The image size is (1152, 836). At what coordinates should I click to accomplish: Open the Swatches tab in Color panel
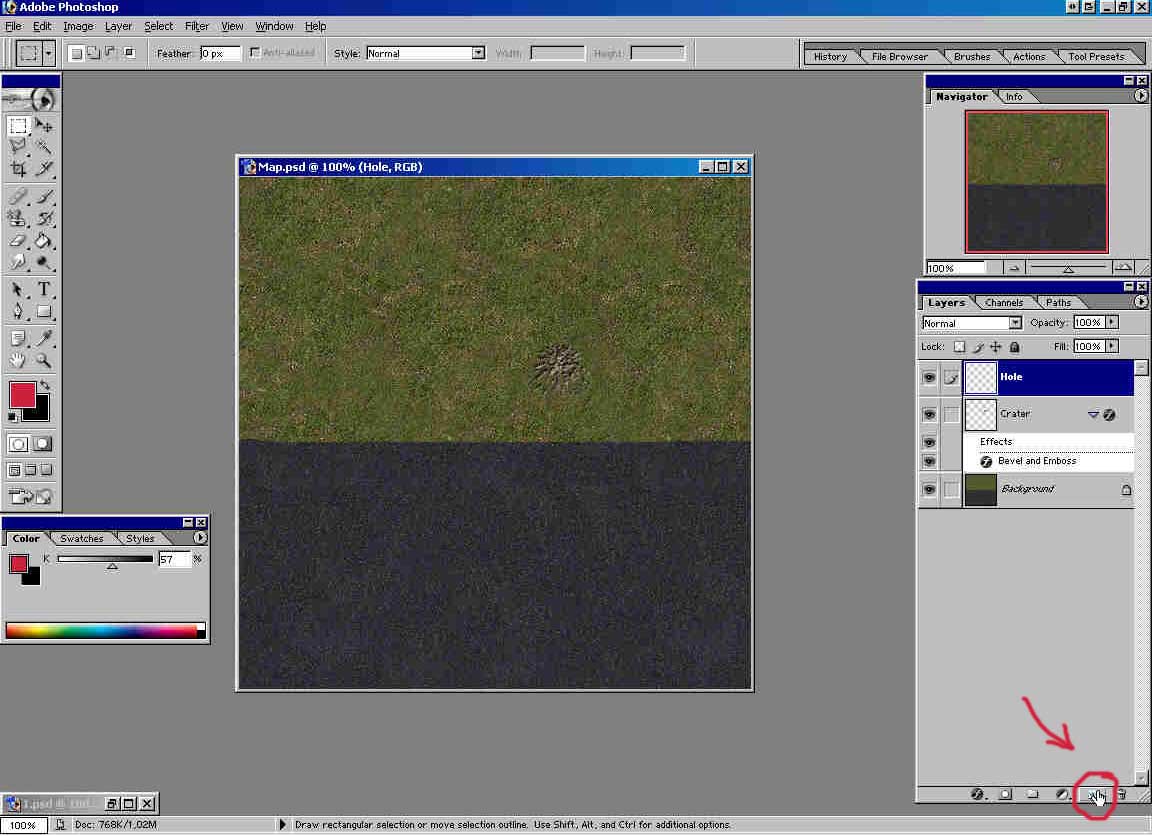pyautogui.click(x=82, y=539)
